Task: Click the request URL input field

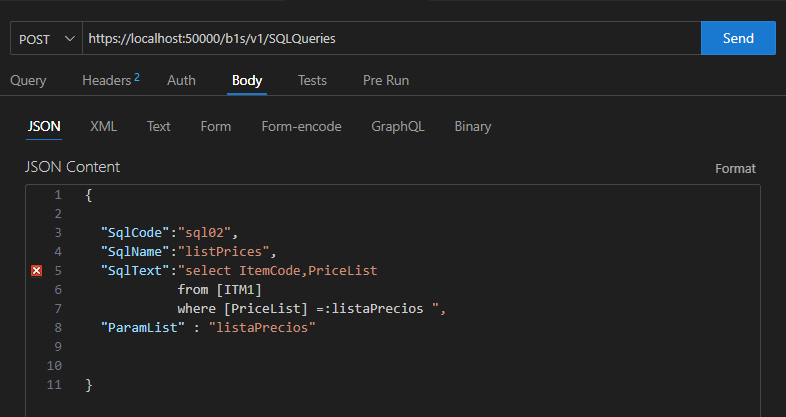Action: [390, 38]
